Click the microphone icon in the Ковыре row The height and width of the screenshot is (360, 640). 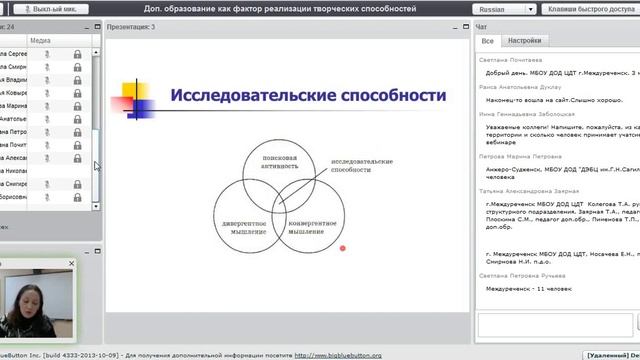pos(47,93)
